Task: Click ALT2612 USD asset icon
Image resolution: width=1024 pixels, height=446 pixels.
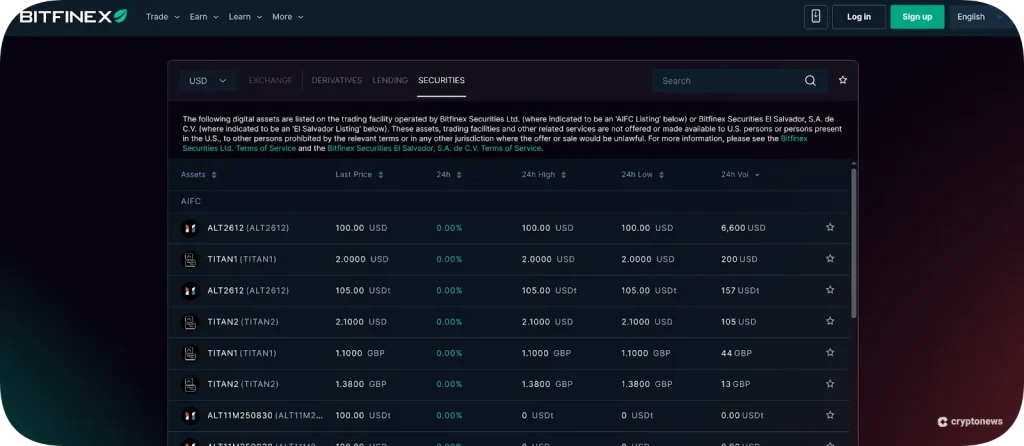Action: coord(189,228)
